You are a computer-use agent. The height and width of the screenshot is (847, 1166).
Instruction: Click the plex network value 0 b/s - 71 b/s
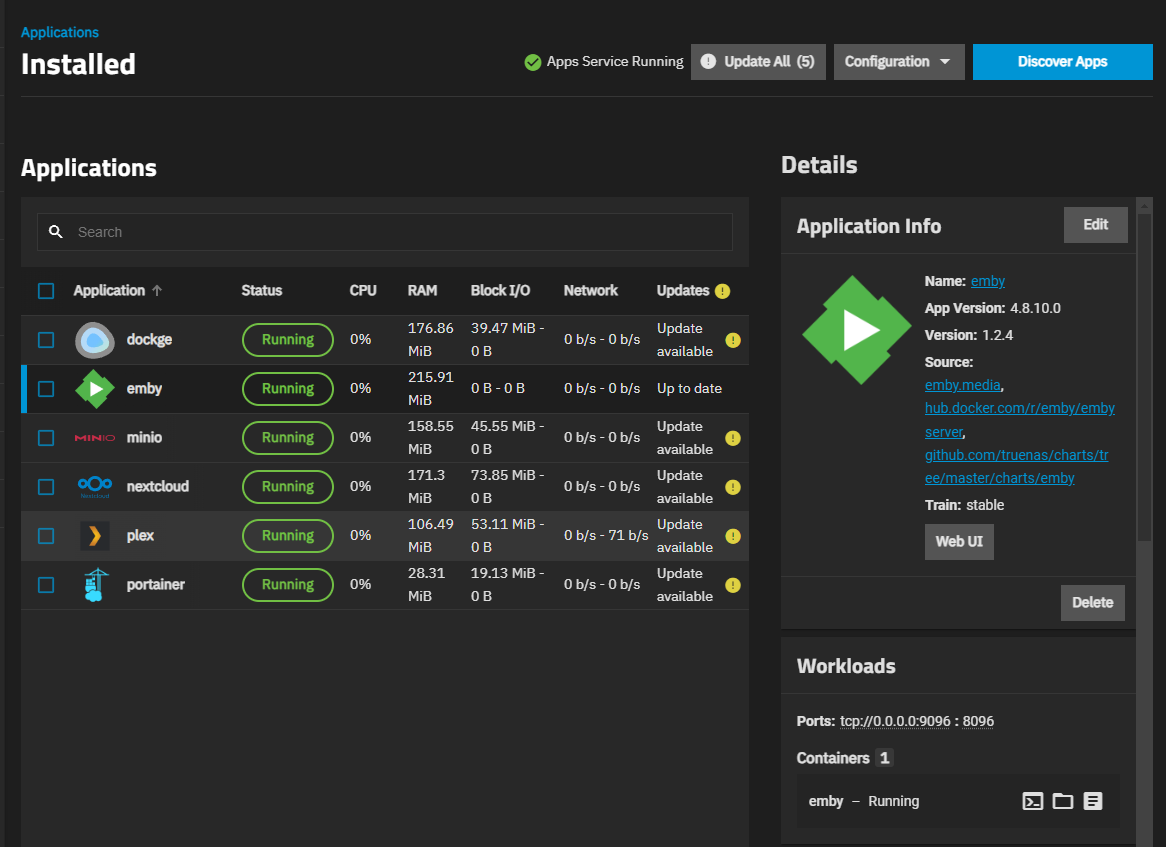[x=606, y=535]
